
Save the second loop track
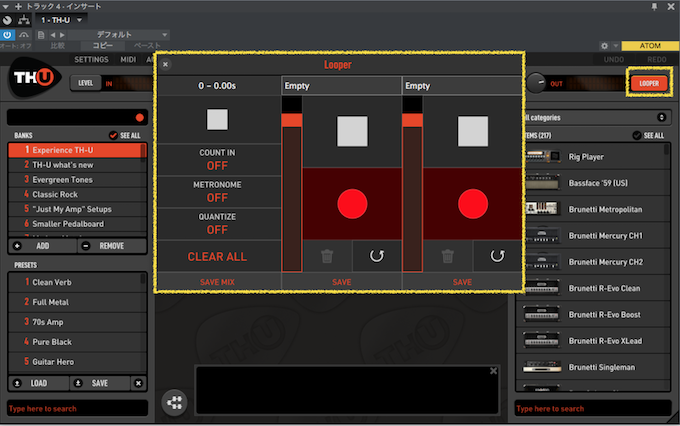pyautogui.click(x=462, y=282)
